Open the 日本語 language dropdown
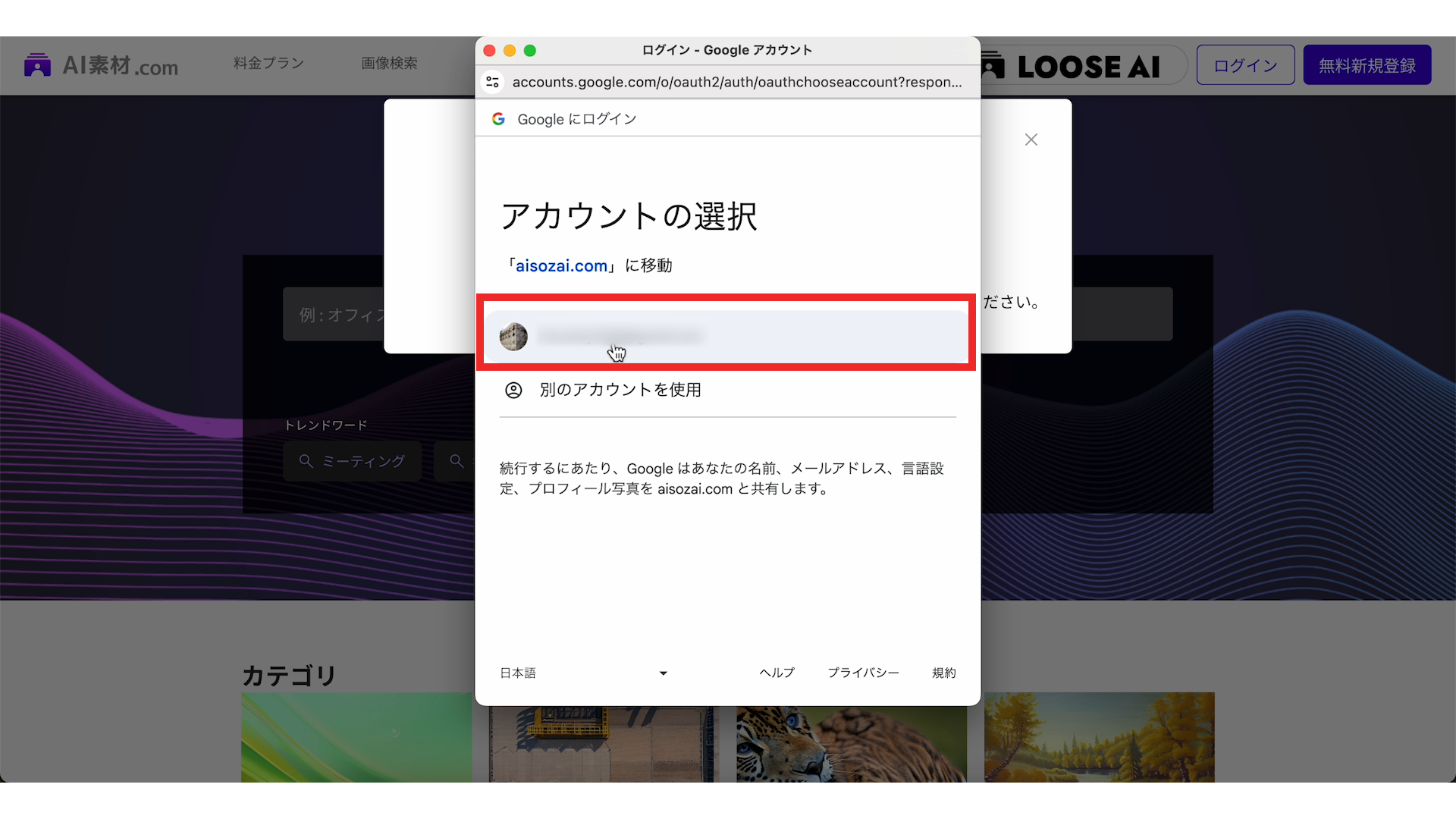 pyautogui.click(x=583, y=673)
